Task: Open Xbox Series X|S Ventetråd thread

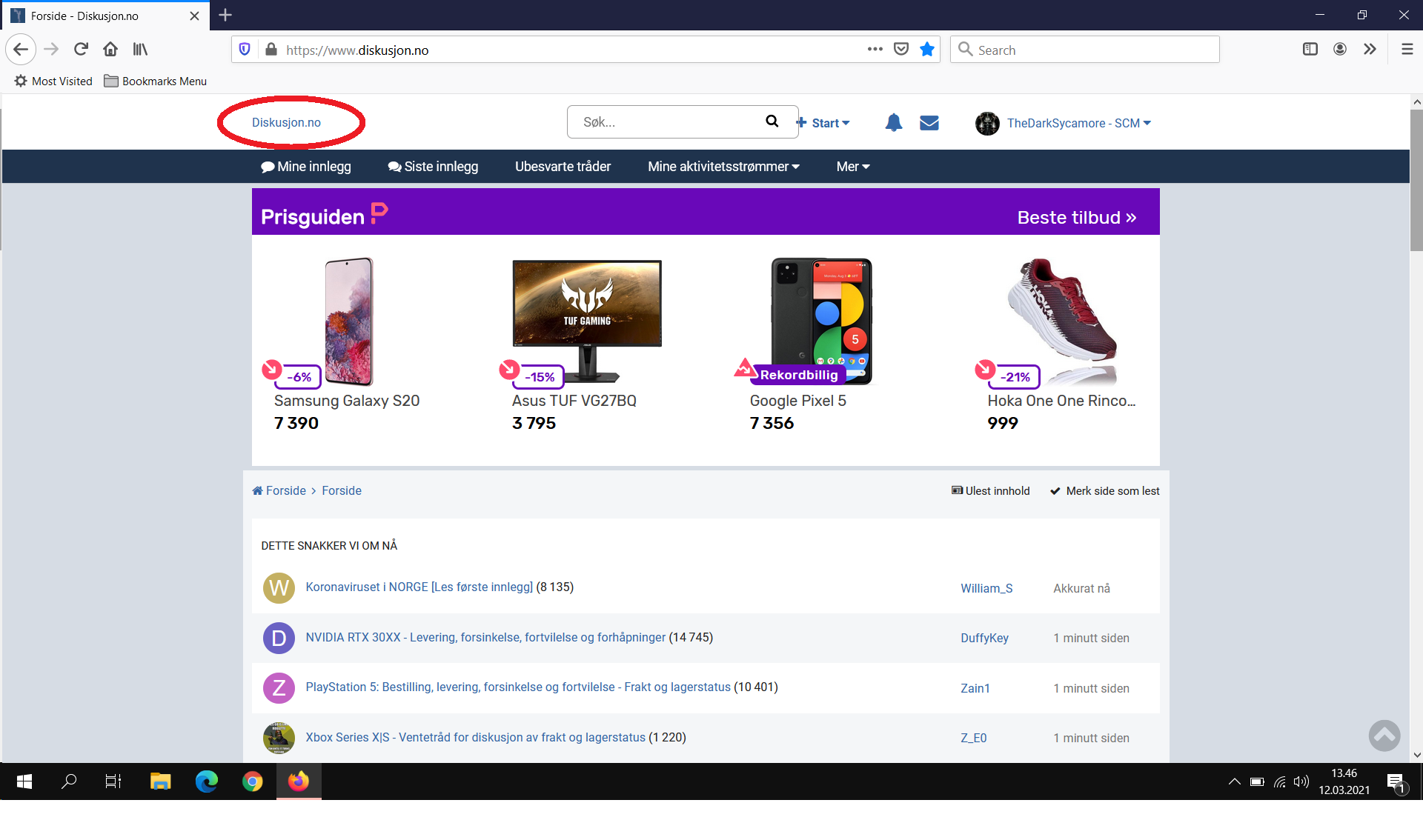Action: (475, 737)
